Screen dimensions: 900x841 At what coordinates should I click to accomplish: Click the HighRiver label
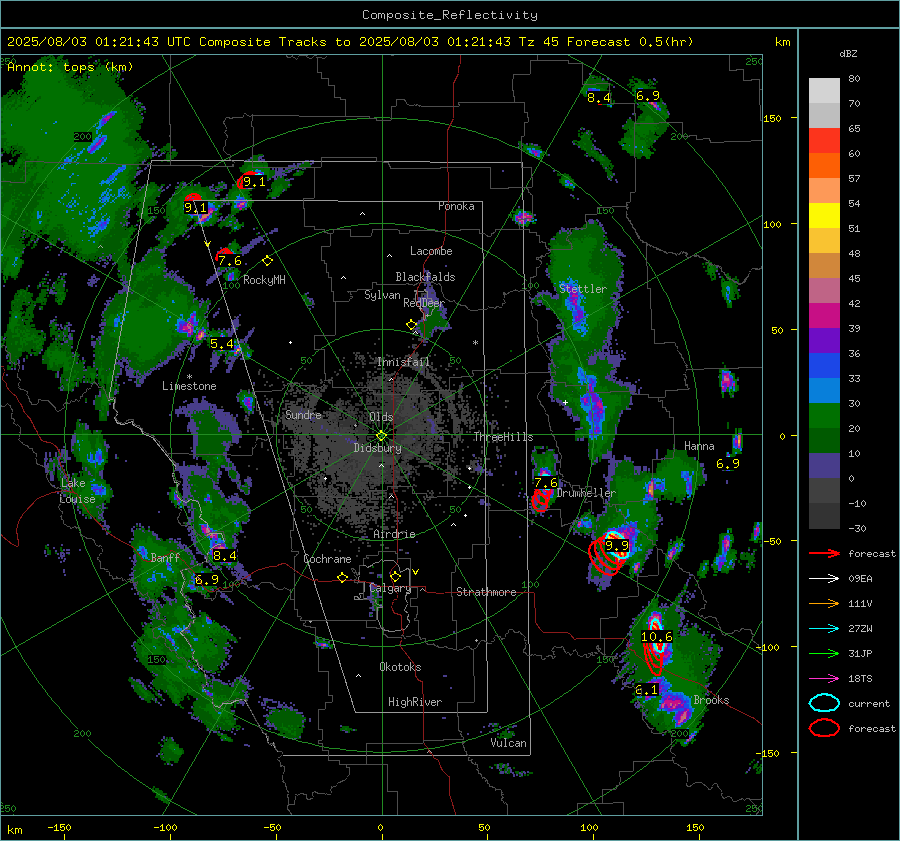415,702
